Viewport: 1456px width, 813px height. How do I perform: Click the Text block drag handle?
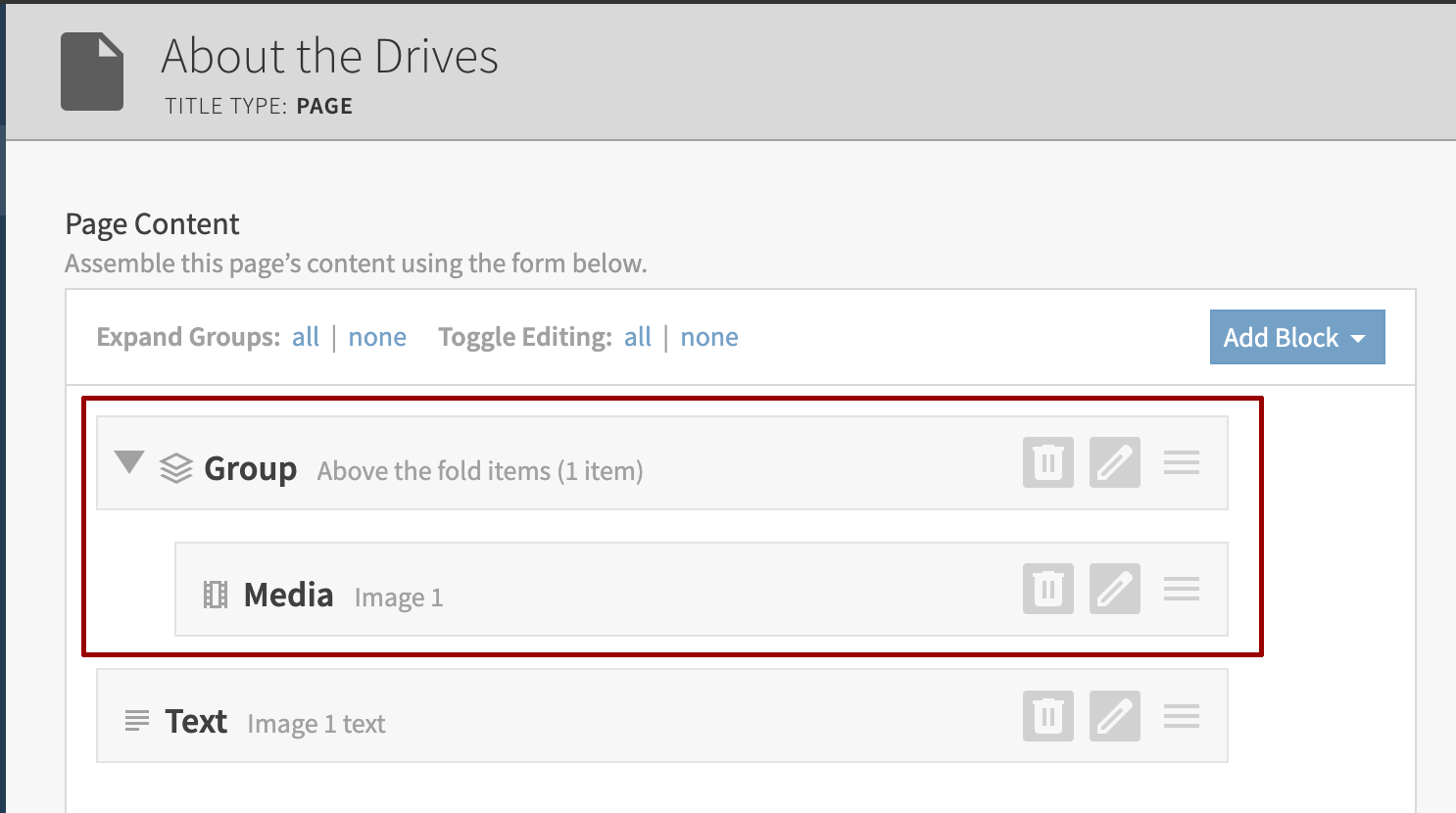click(1181, 716)
